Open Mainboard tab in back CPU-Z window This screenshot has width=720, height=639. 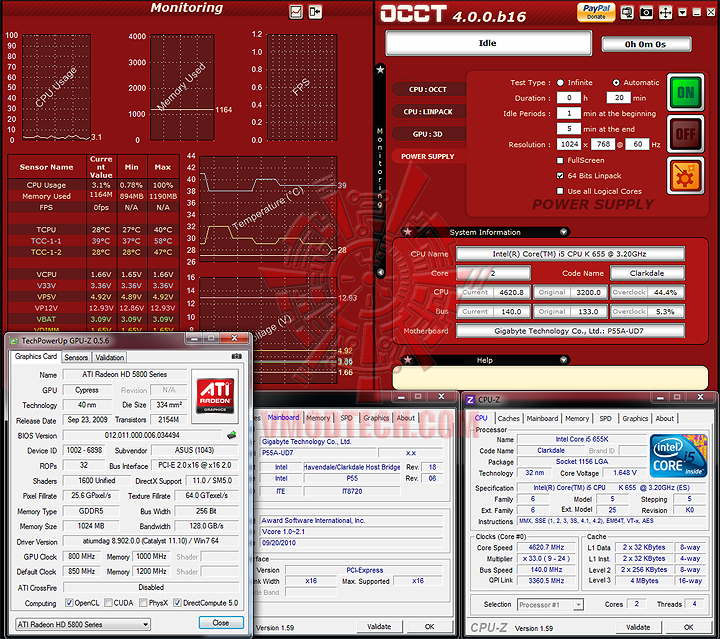pos(283,417)
